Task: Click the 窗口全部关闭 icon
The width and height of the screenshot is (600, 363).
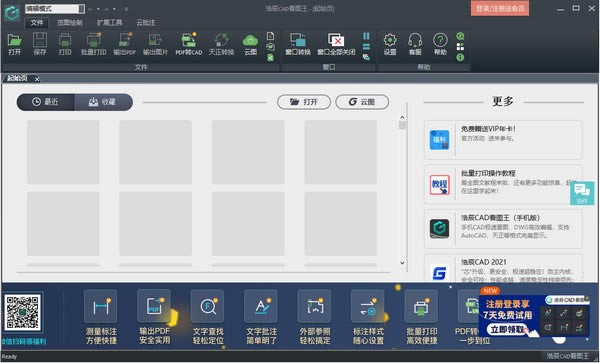Action: pos(336,44)
